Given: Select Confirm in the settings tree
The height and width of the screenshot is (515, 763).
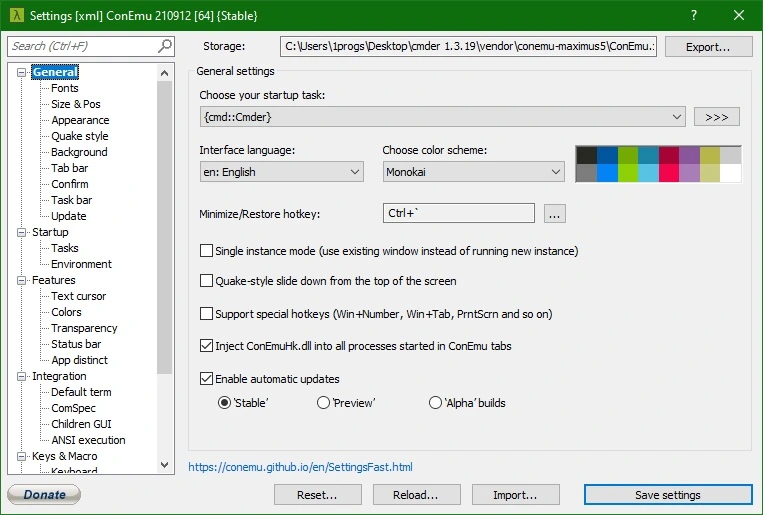Looking at the screenshot, I should [x=70, y=184].
